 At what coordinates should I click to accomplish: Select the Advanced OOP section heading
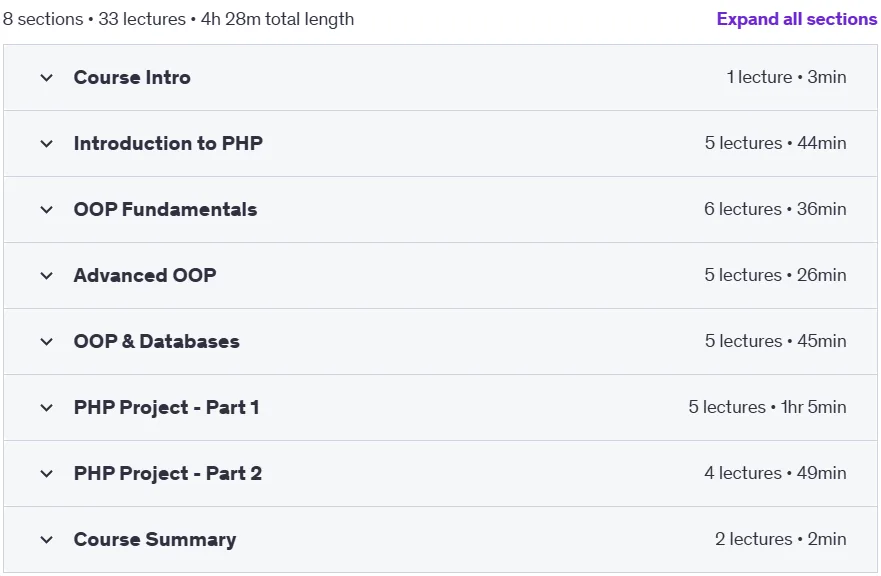145,275
